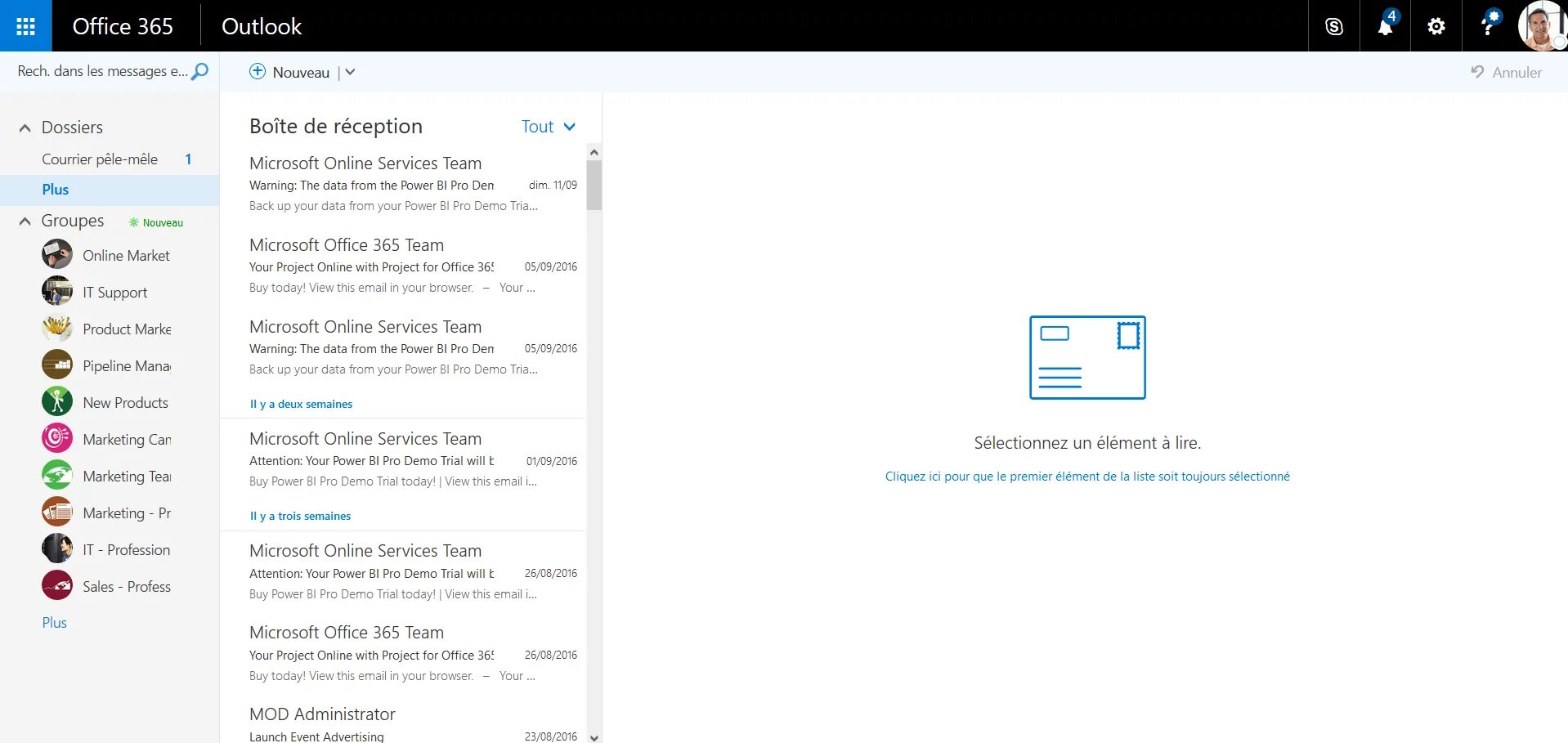Open Online Services Team email dated 05/09/2016
The width and height of the screenshot is (1568, 743).
[x=403, y=348]
